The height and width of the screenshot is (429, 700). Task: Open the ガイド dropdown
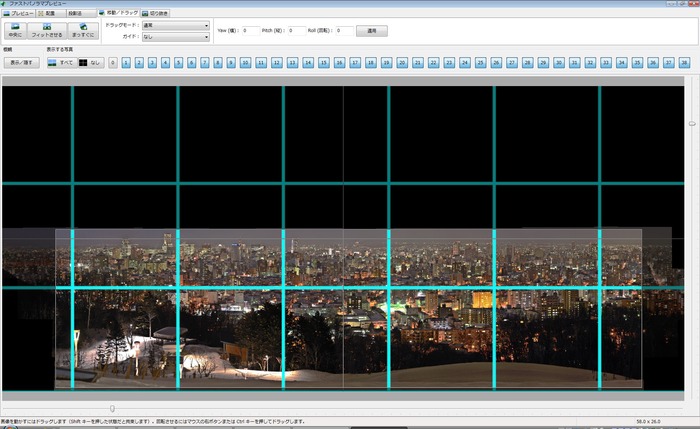[x=176, y=37]
